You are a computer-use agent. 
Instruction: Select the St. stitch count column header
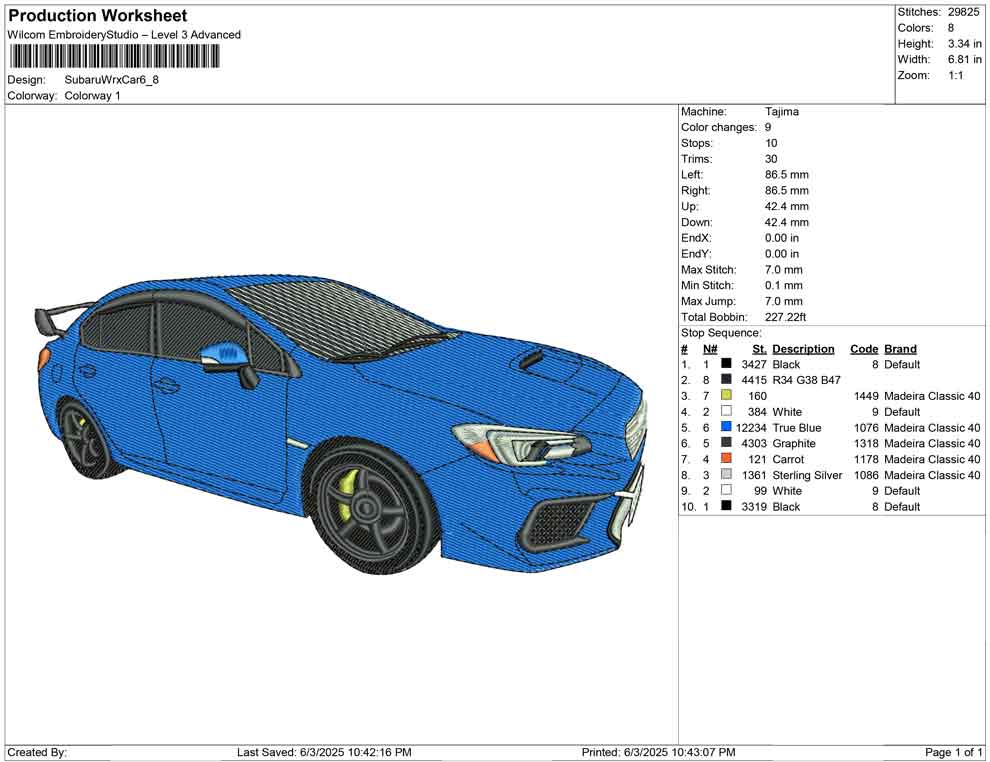pyautogui.click(x=759, y=349)
